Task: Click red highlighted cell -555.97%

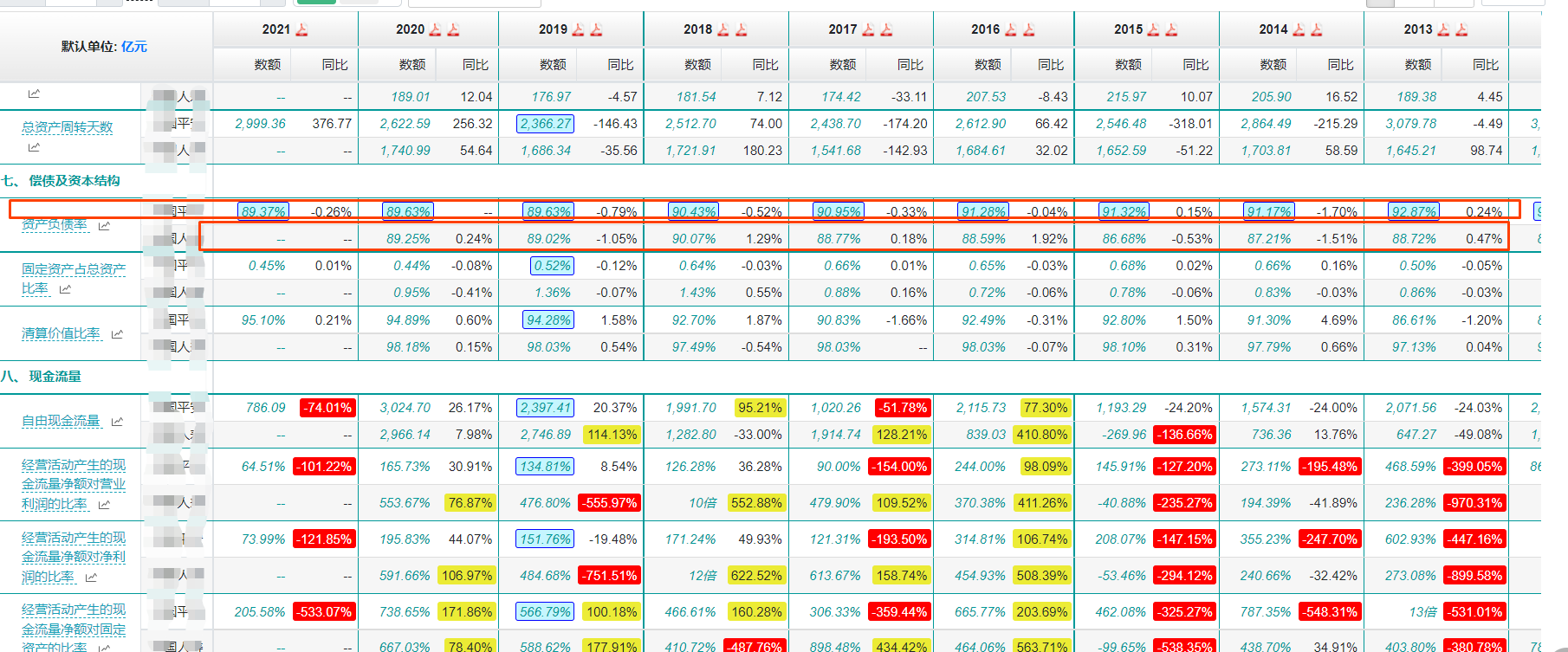Action: pyautogui.click(x=610, y=503)
